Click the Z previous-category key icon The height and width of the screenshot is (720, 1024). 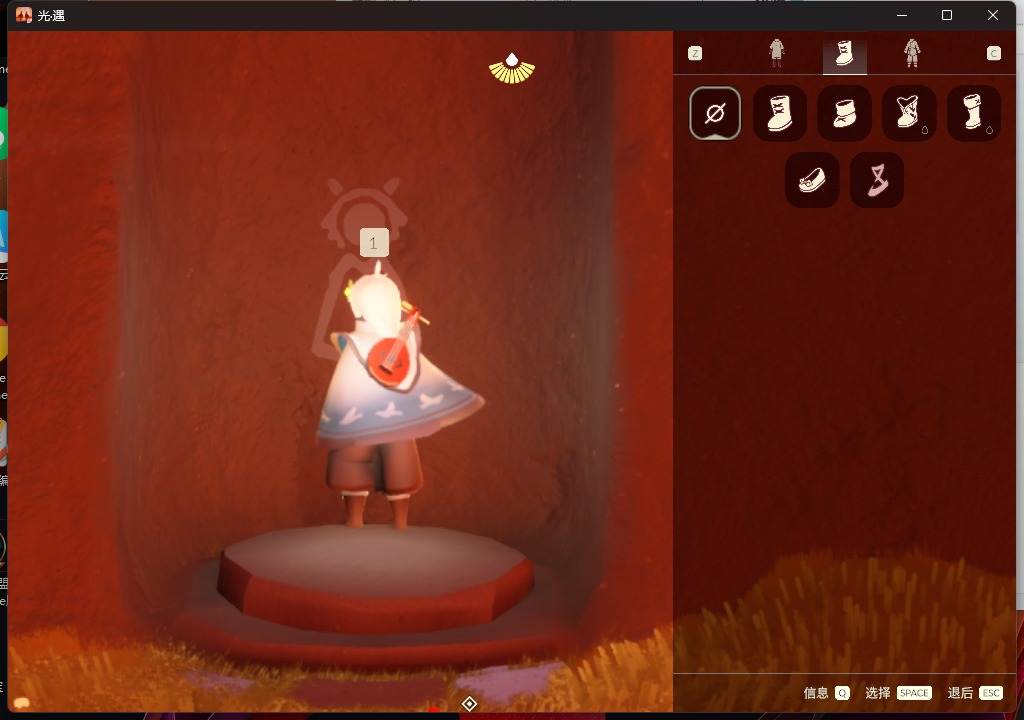(x=695, y=54)
